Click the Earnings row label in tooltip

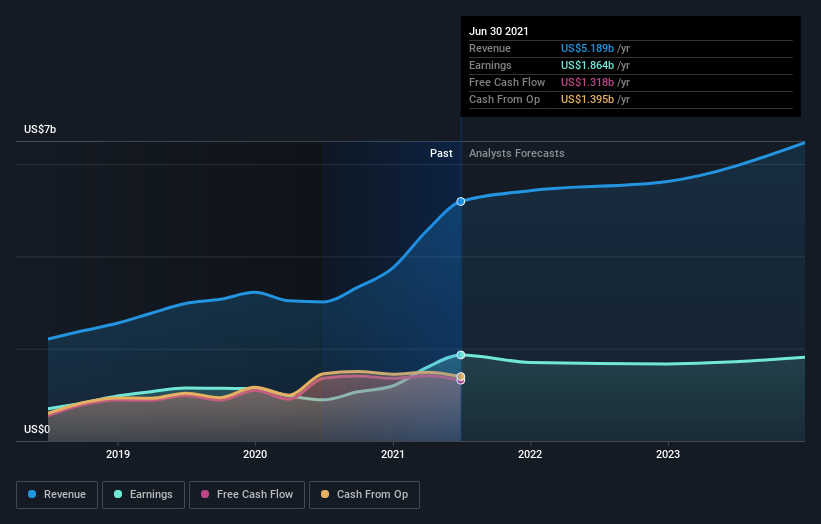tap(490, 65)
